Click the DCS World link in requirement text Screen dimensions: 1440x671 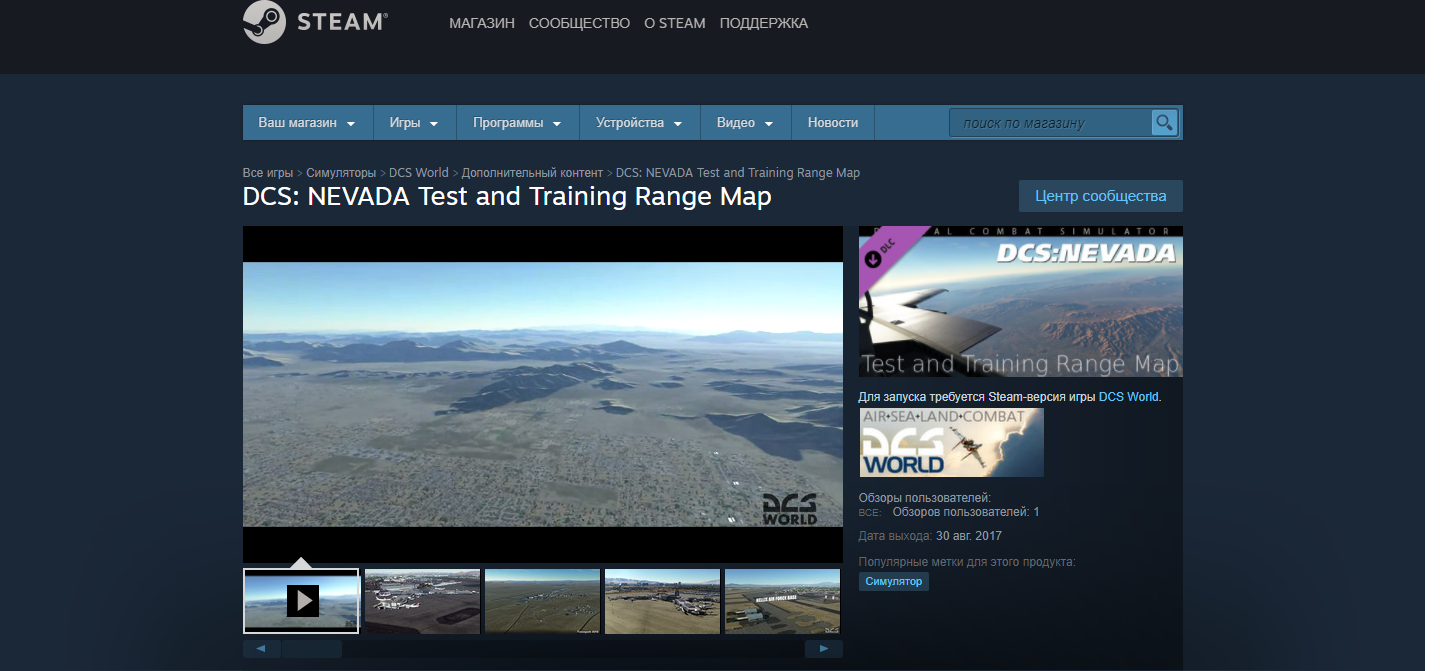(1128, 397)
